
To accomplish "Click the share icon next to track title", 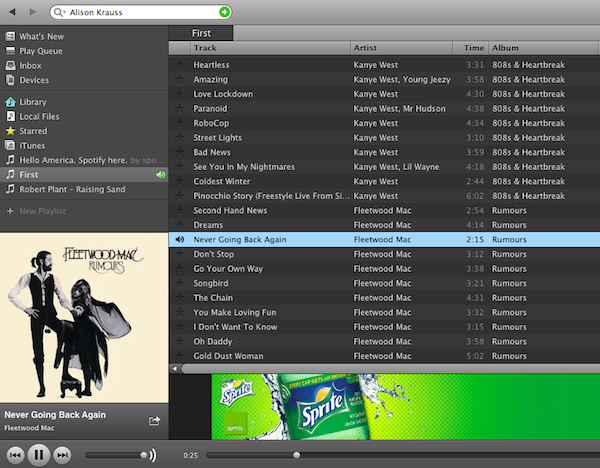I will click(154, 421).
